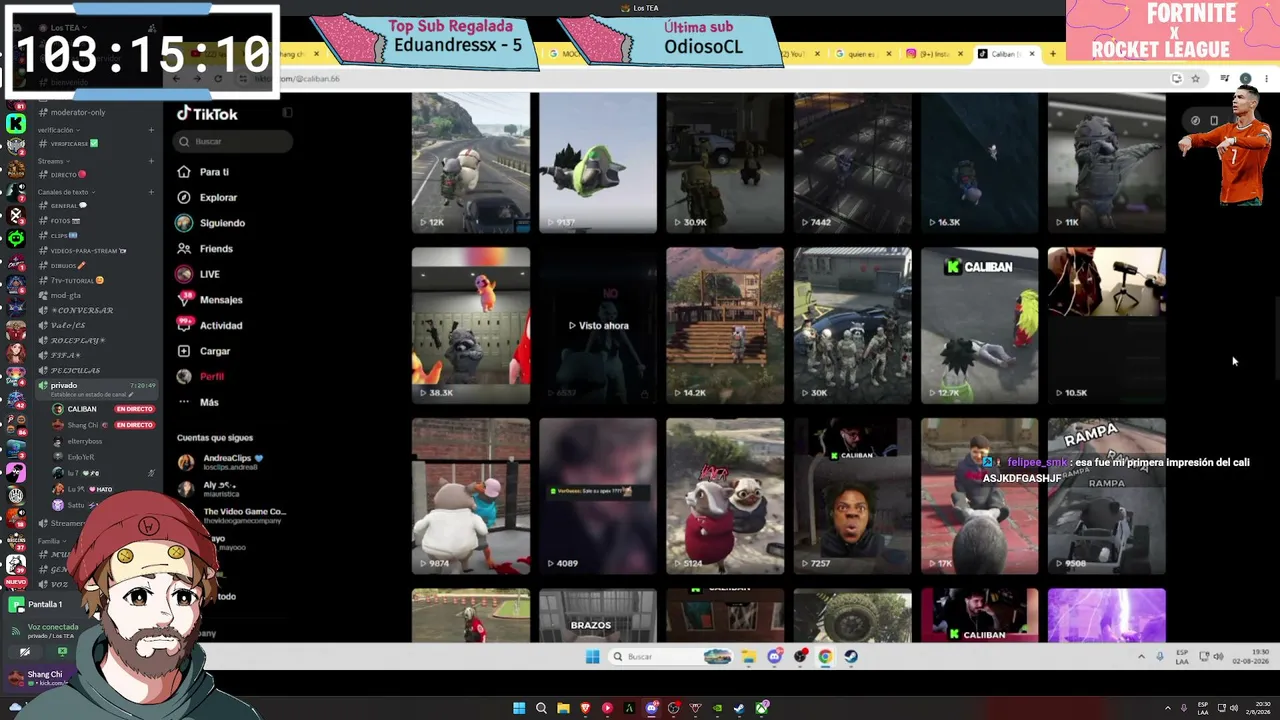
Task: Click the inner Windows Start button
Action: tap(592, 657)
